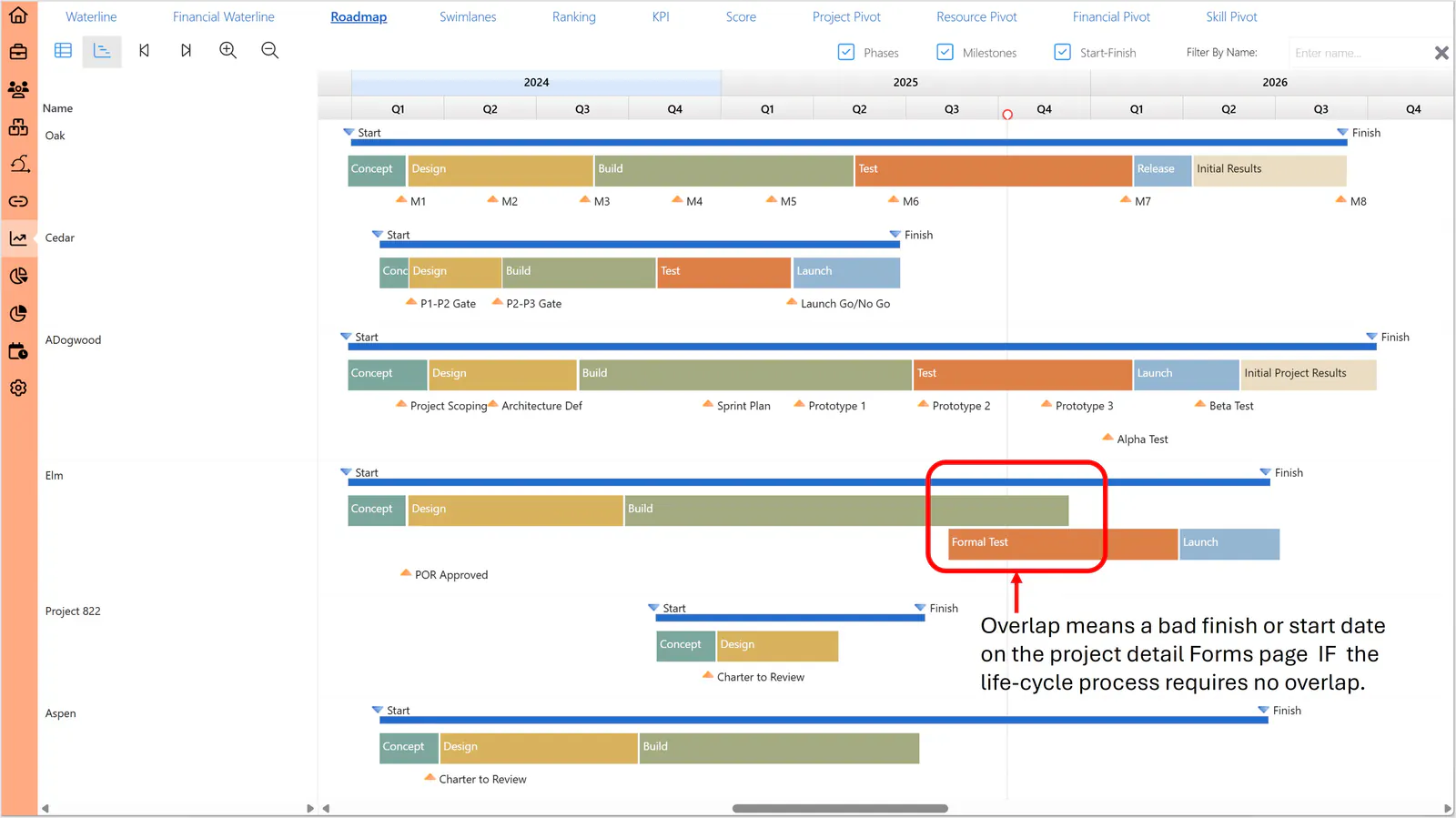Click Project 822's Charter to Review milestone
This screenshot has height=818, width=1456.
pyautogui.click(x=708, y=674)
